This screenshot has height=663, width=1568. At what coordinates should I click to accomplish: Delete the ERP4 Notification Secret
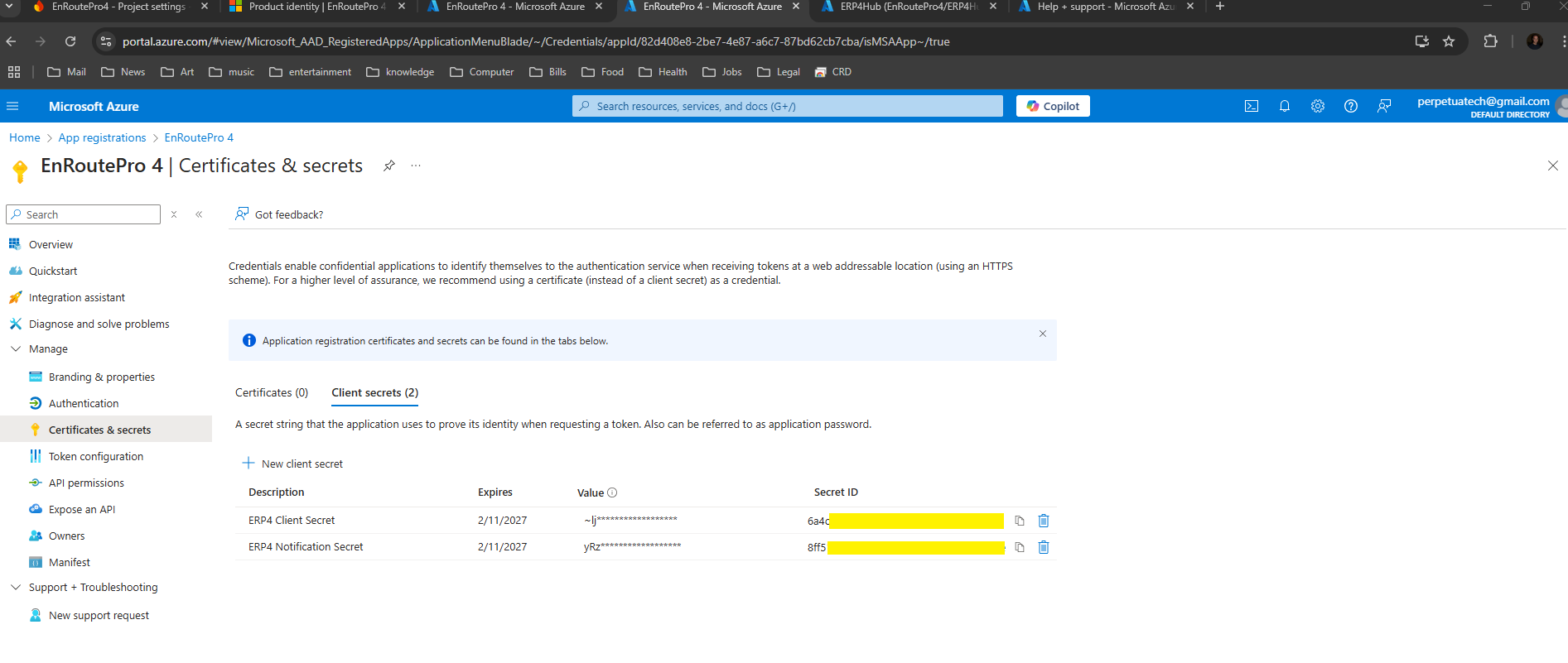tap(1044, 547)
